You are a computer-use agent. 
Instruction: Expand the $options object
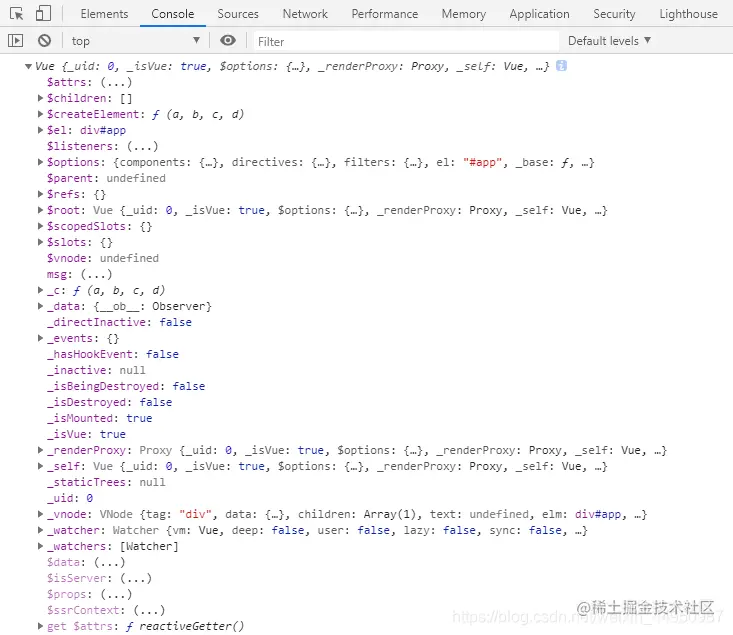pyautogui.click(x=40, y=162)
